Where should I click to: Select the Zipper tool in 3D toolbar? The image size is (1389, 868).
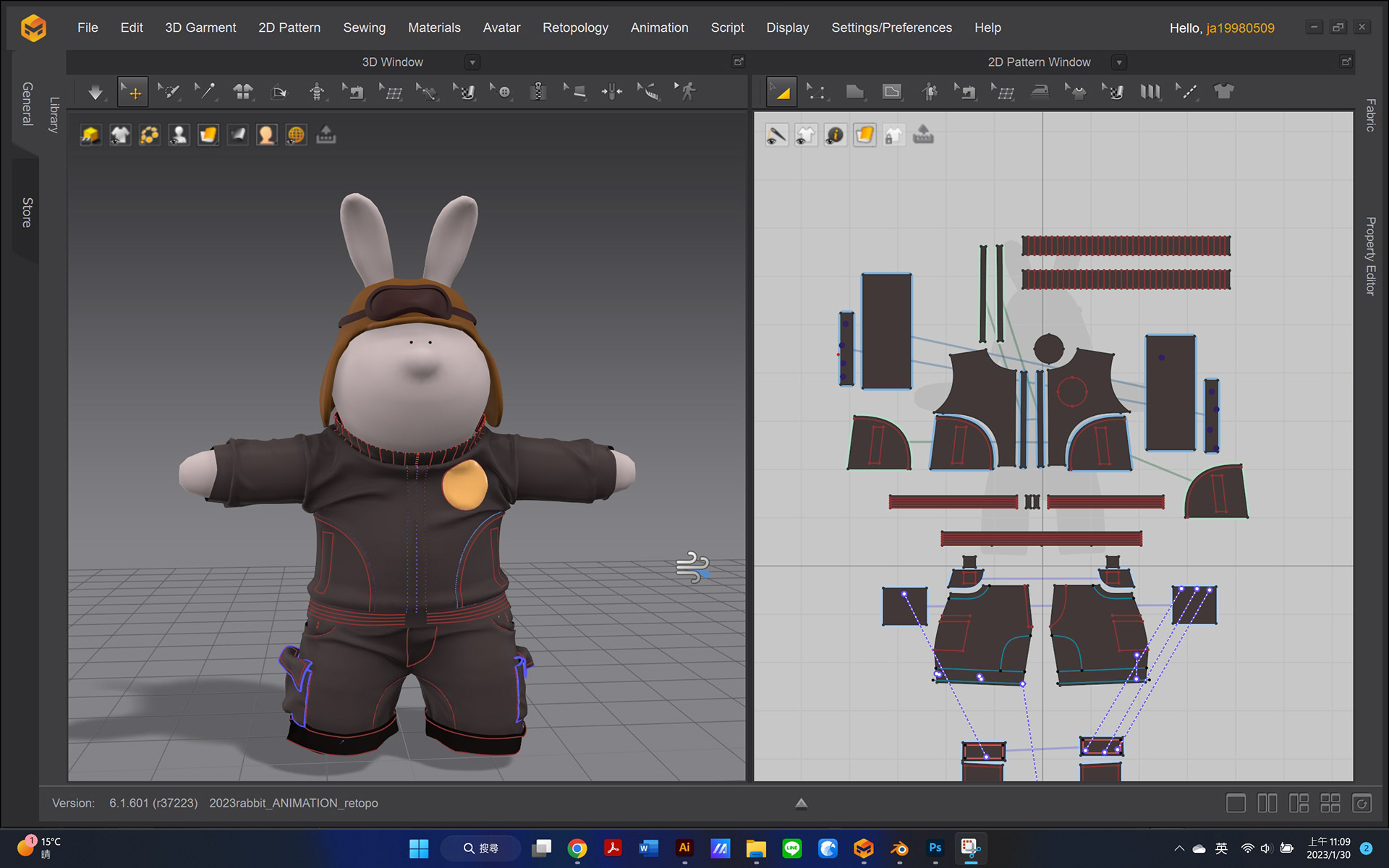[x=538, y=92]
